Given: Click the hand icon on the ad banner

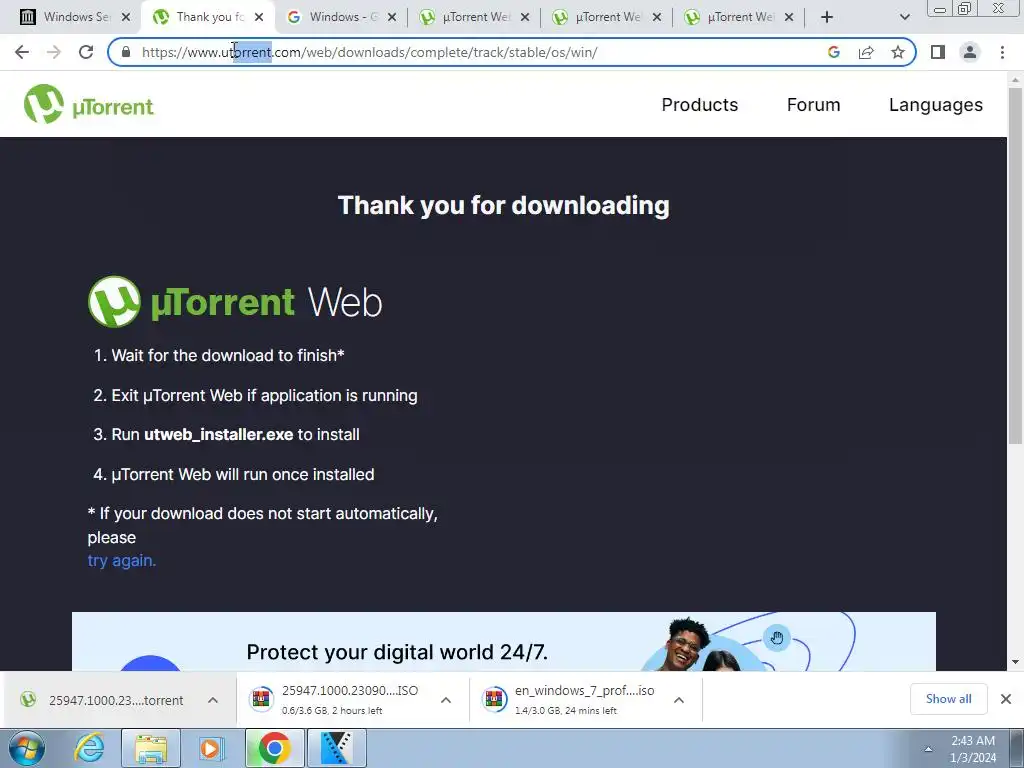Looking at the screenshot, I should pyautogui.click(x=776, y=637).
